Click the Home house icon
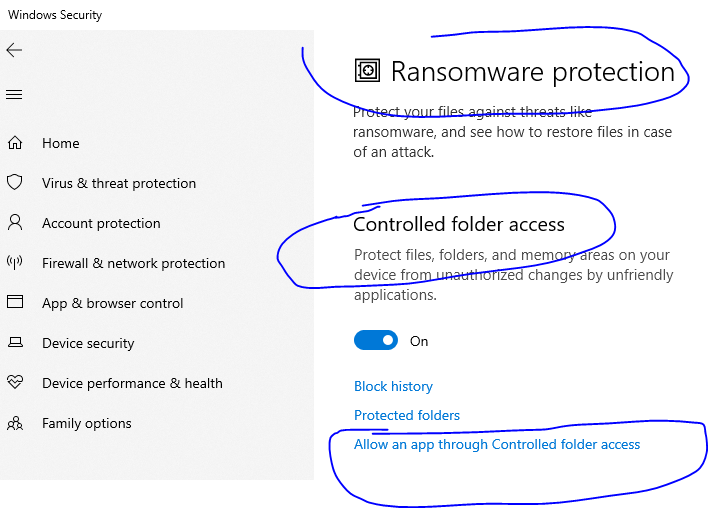Viewport: 708px width, 508px height. click(x=14, y=143)
